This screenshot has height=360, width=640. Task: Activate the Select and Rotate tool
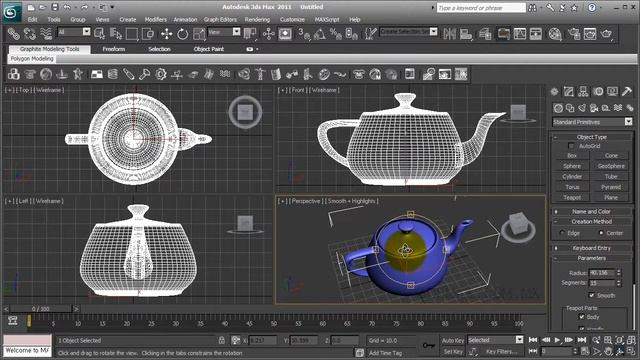coord(182,33)
